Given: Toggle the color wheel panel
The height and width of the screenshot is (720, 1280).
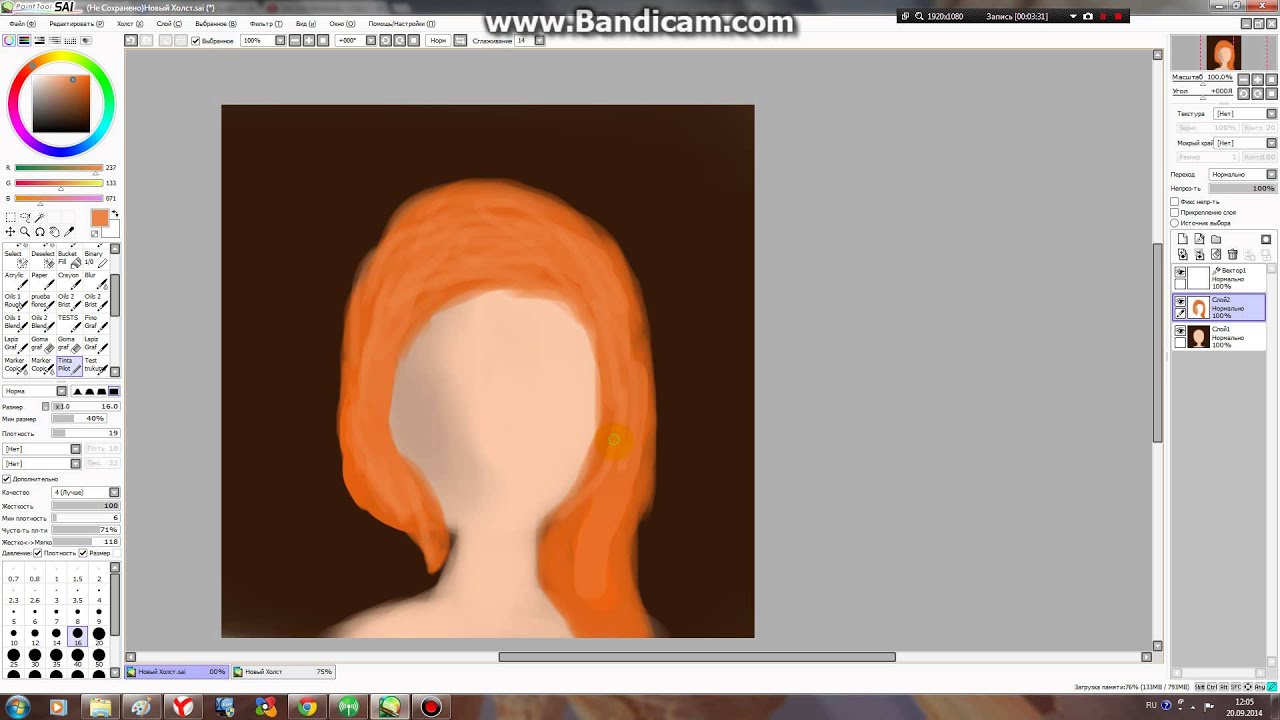Looking at the screenshot, I should (9, 40).
